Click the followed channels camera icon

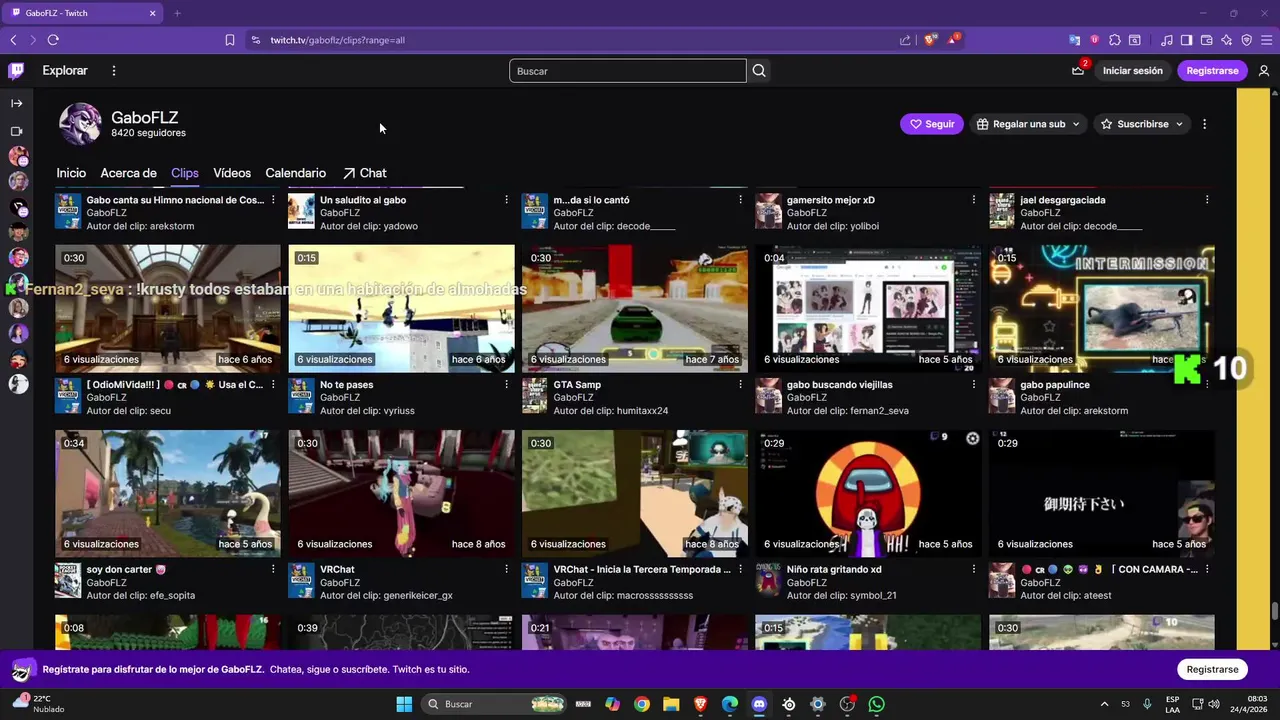click(x=17, y=131)
